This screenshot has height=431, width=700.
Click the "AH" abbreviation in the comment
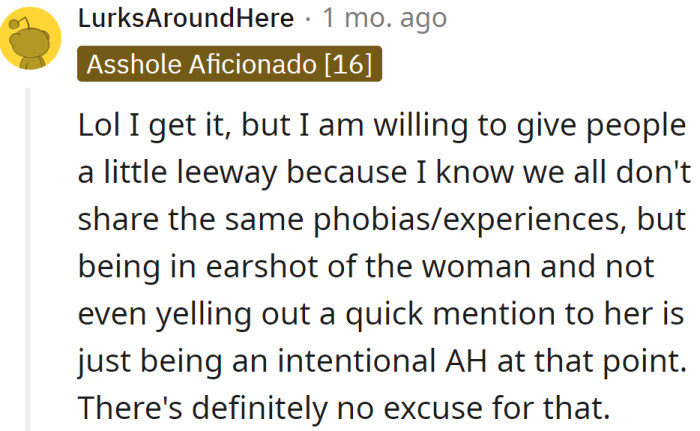coord(466,361)
